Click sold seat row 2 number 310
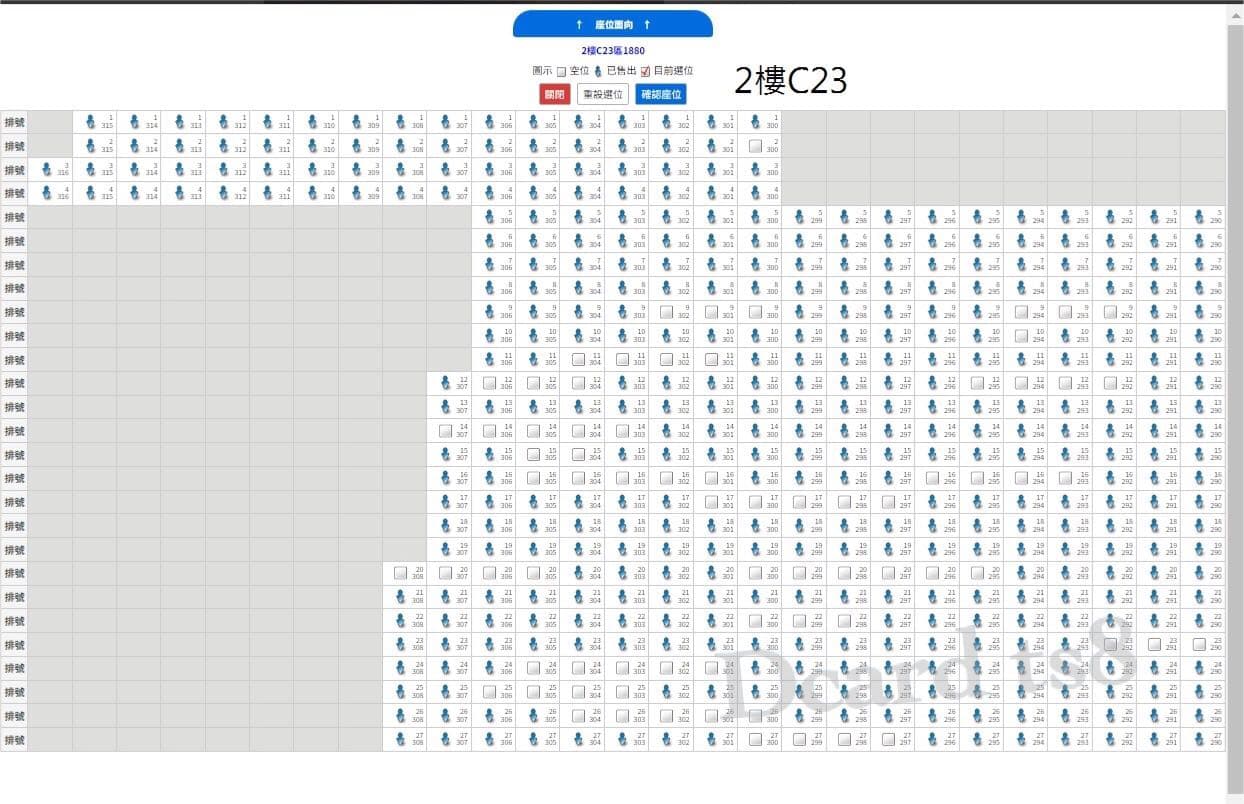This screenshot has height=804, width=1244. [x=313, y=146]
